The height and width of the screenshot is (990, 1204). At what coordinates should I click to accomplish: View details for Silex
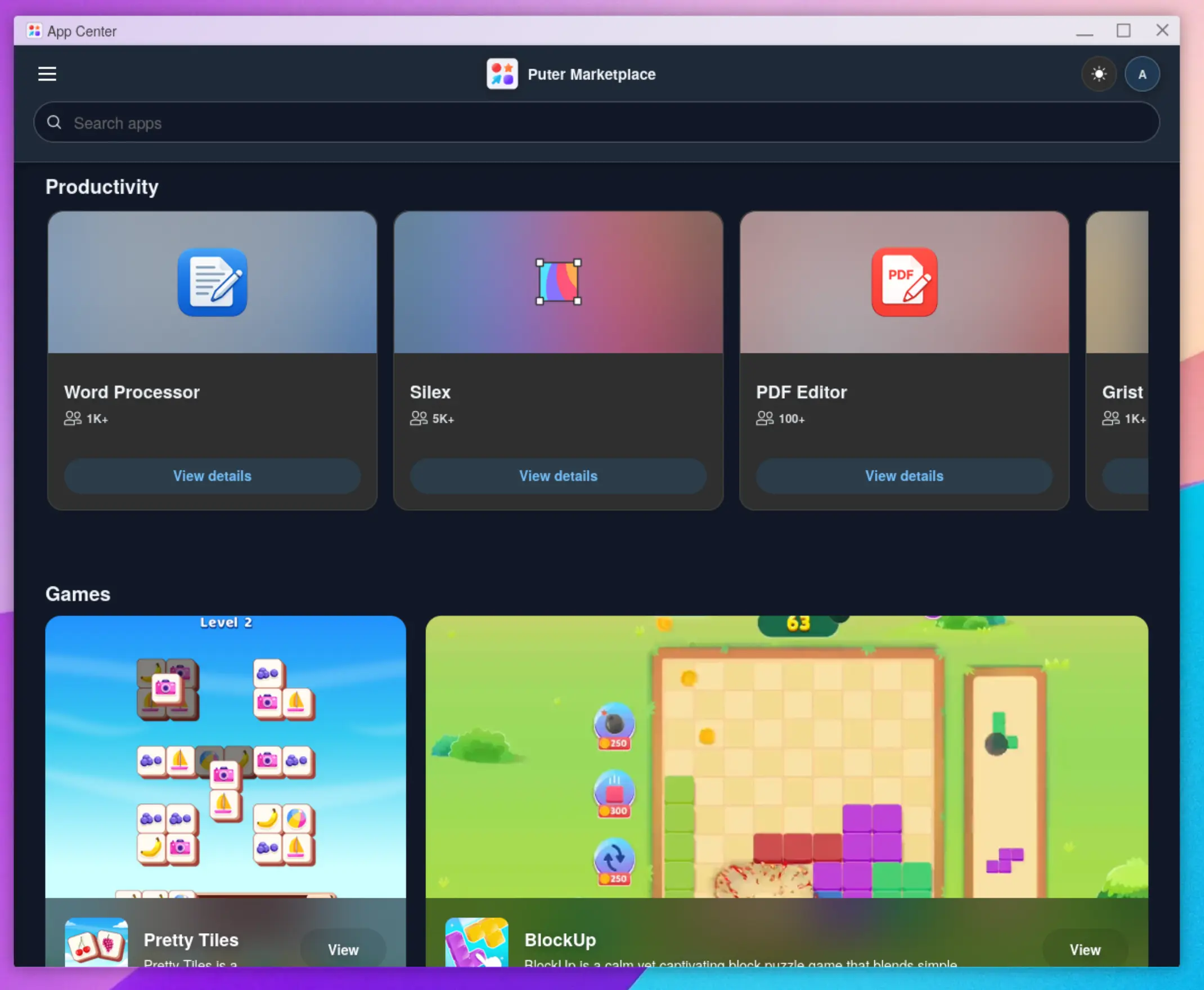[x=558, y=476]
